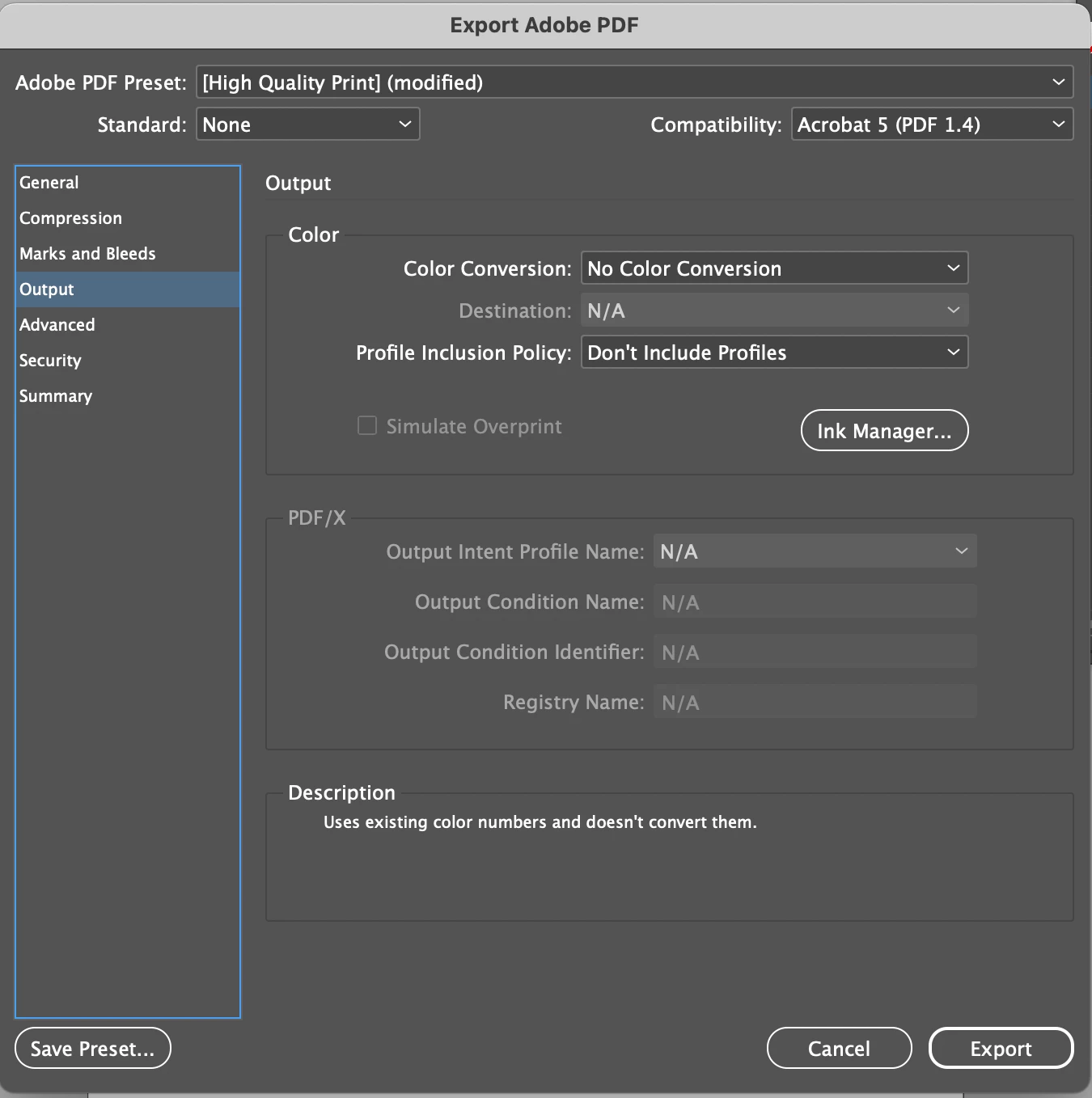Open the Destination dropdown
Viewport: 1092px width, 1098px height.
(x=774, y=310)
